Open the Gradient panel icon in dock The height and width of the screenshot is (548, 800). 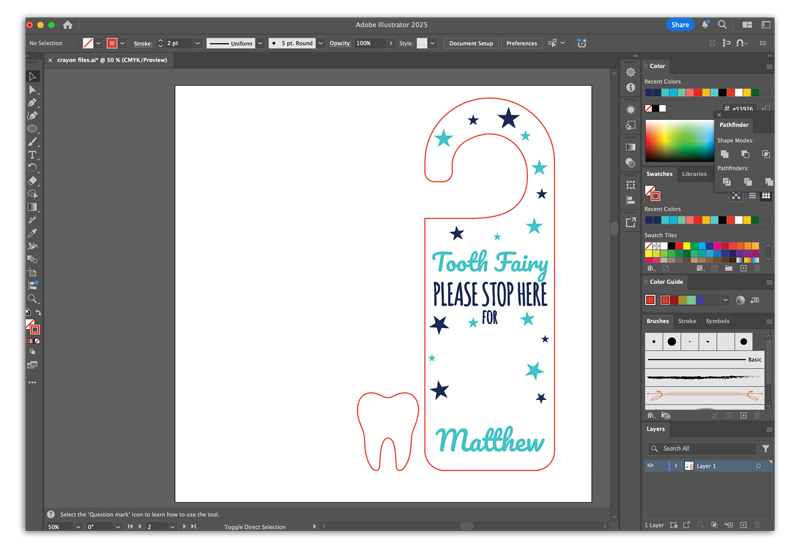(631, 147)
